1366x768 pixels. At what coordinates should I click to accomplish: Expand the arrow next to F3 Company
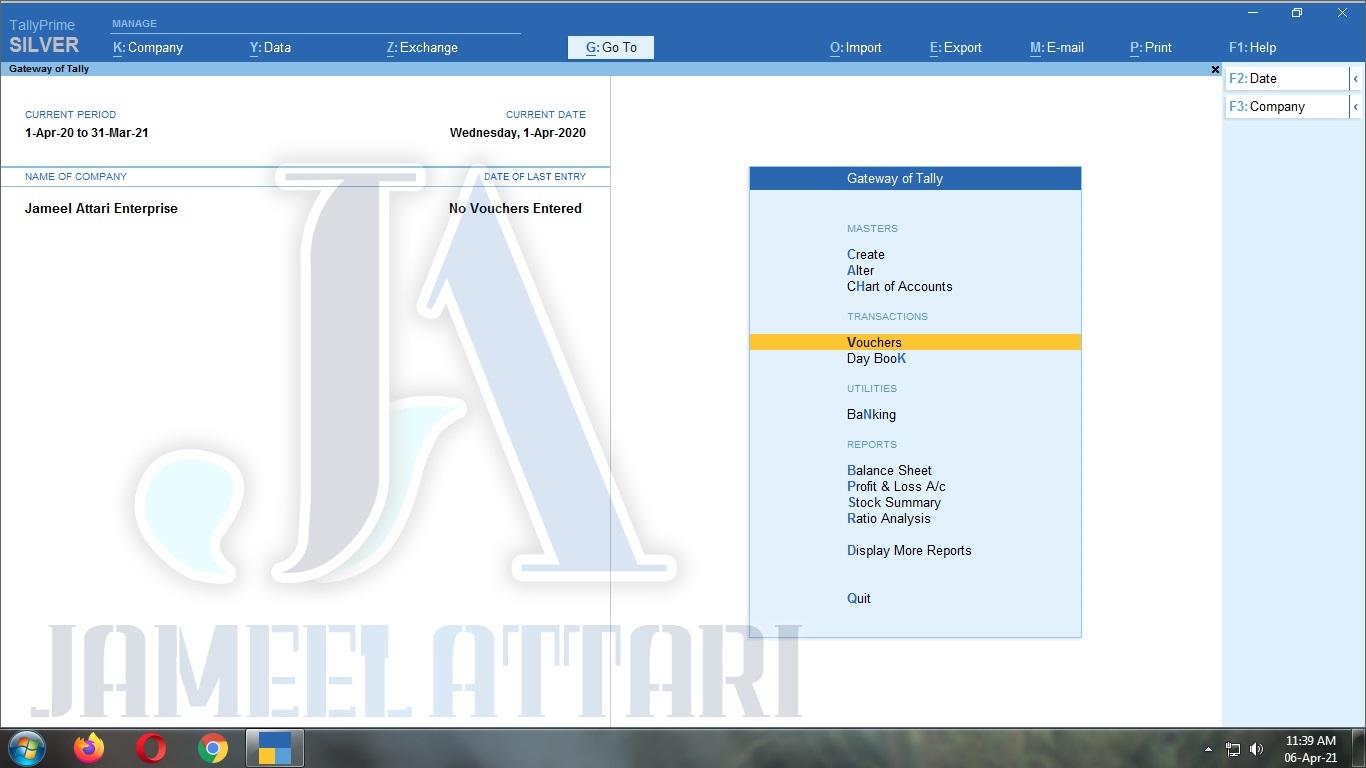click(1356, 106)
